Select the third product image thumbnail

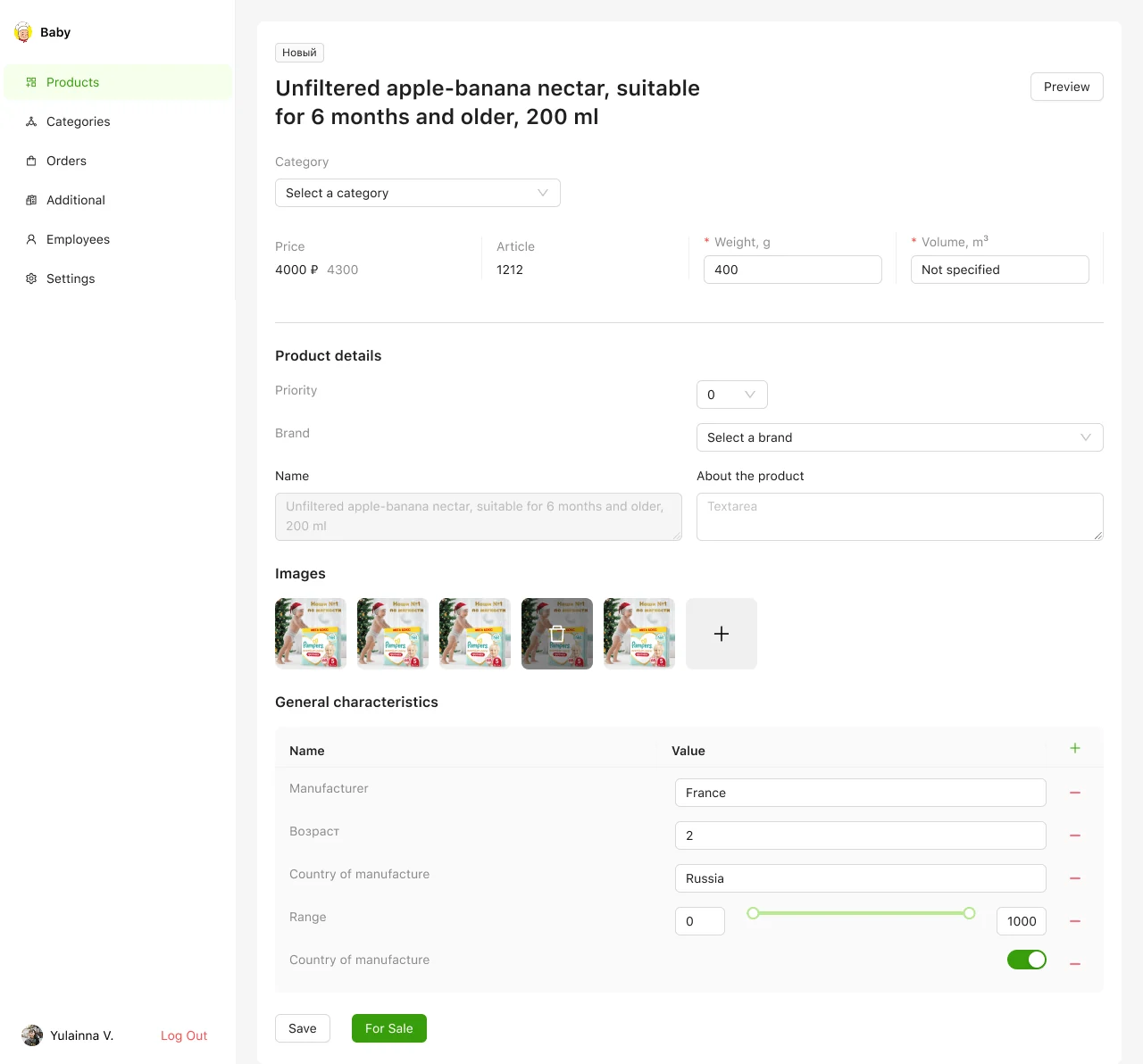[475, 634]
